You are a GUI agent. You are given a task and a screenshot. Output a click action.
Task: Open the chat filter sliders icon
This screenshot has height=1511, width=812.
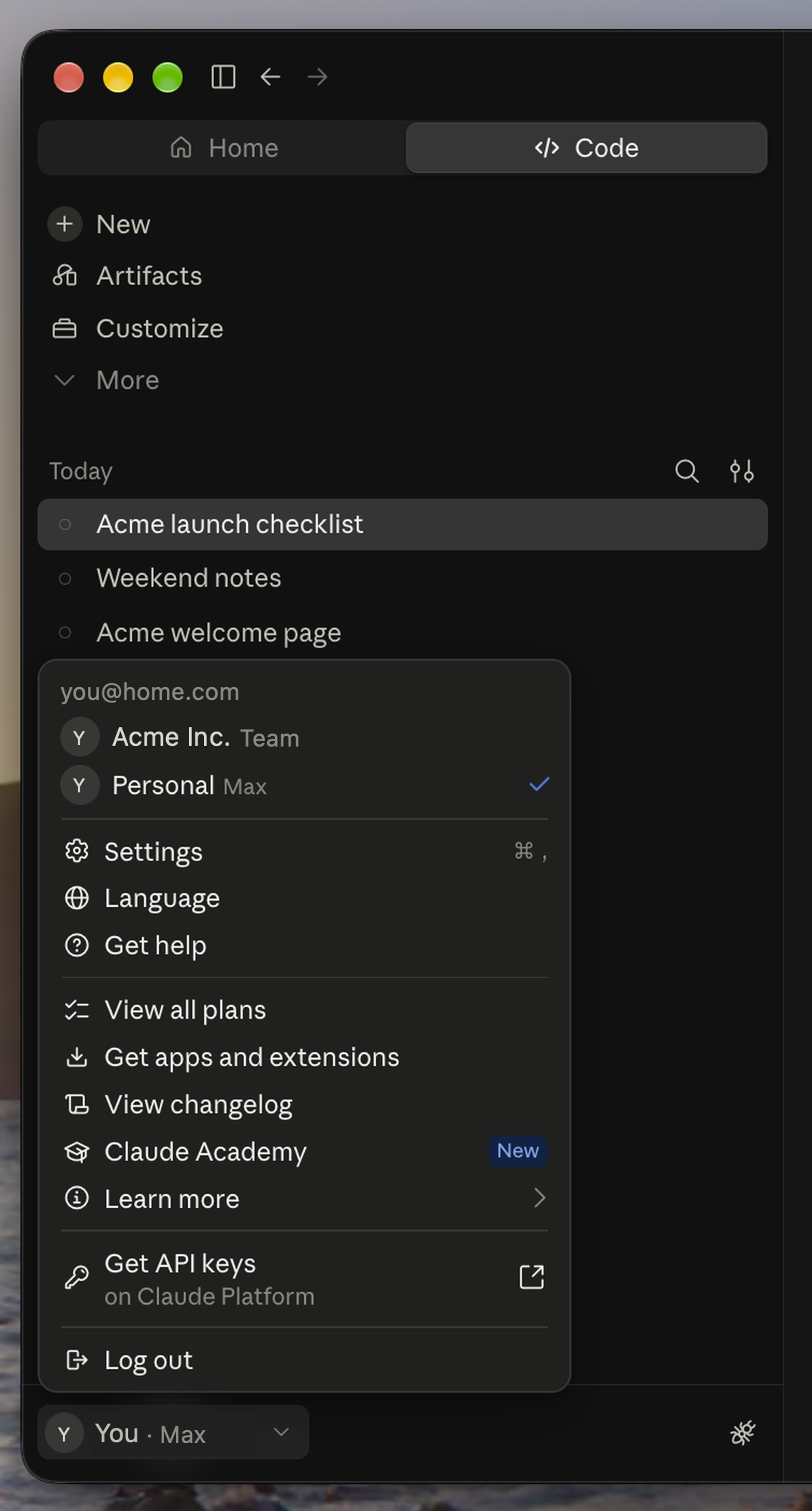(742, 471)
